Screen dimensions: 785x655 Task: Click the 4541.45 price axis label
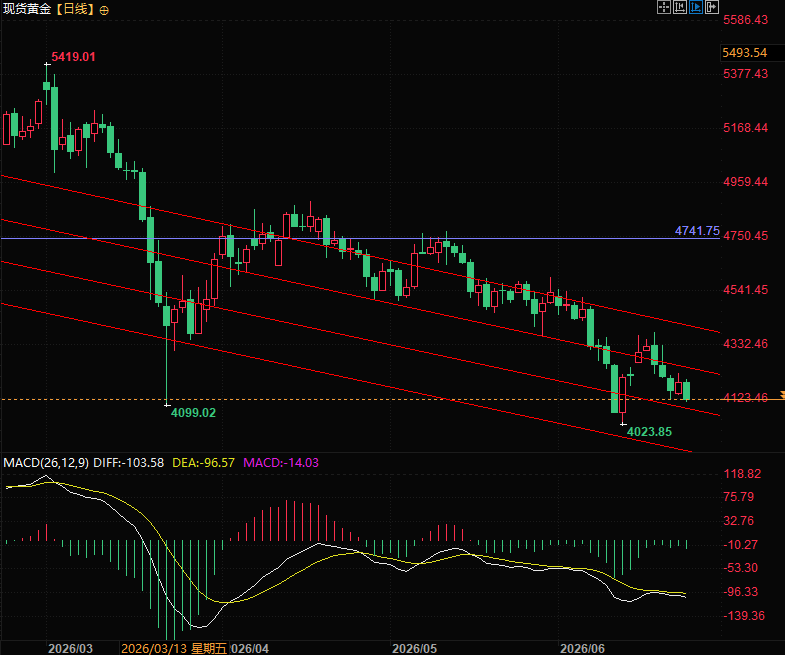[x=745, y=289]
